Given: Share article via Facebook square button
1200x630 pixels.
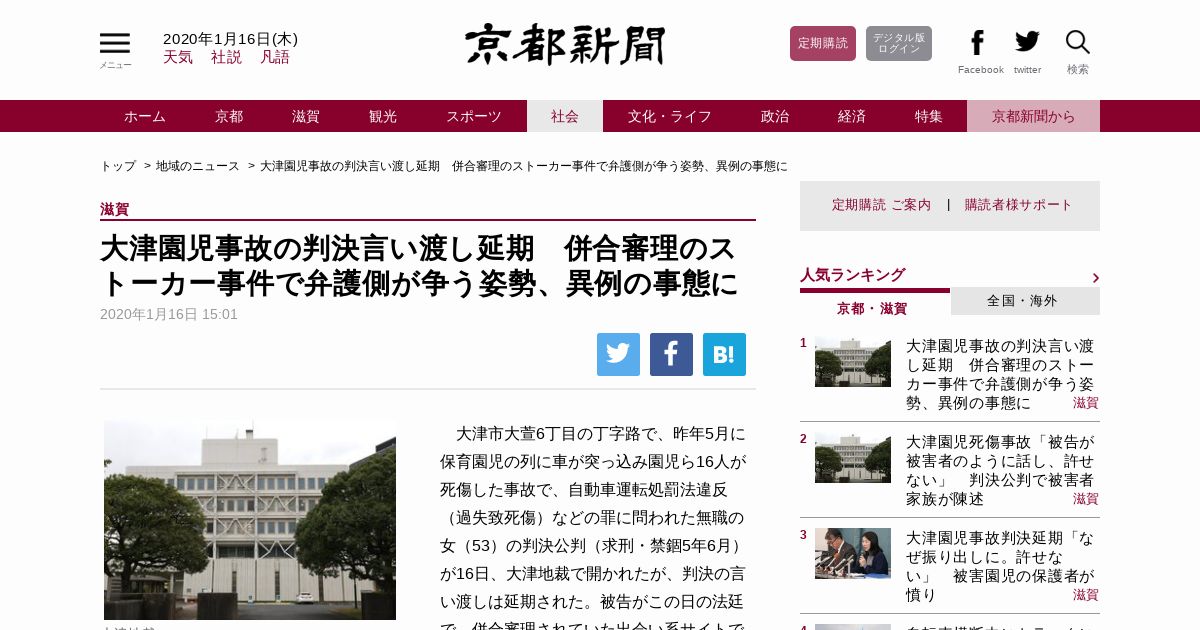Looking at the screenshot, I should pos(671,354).
